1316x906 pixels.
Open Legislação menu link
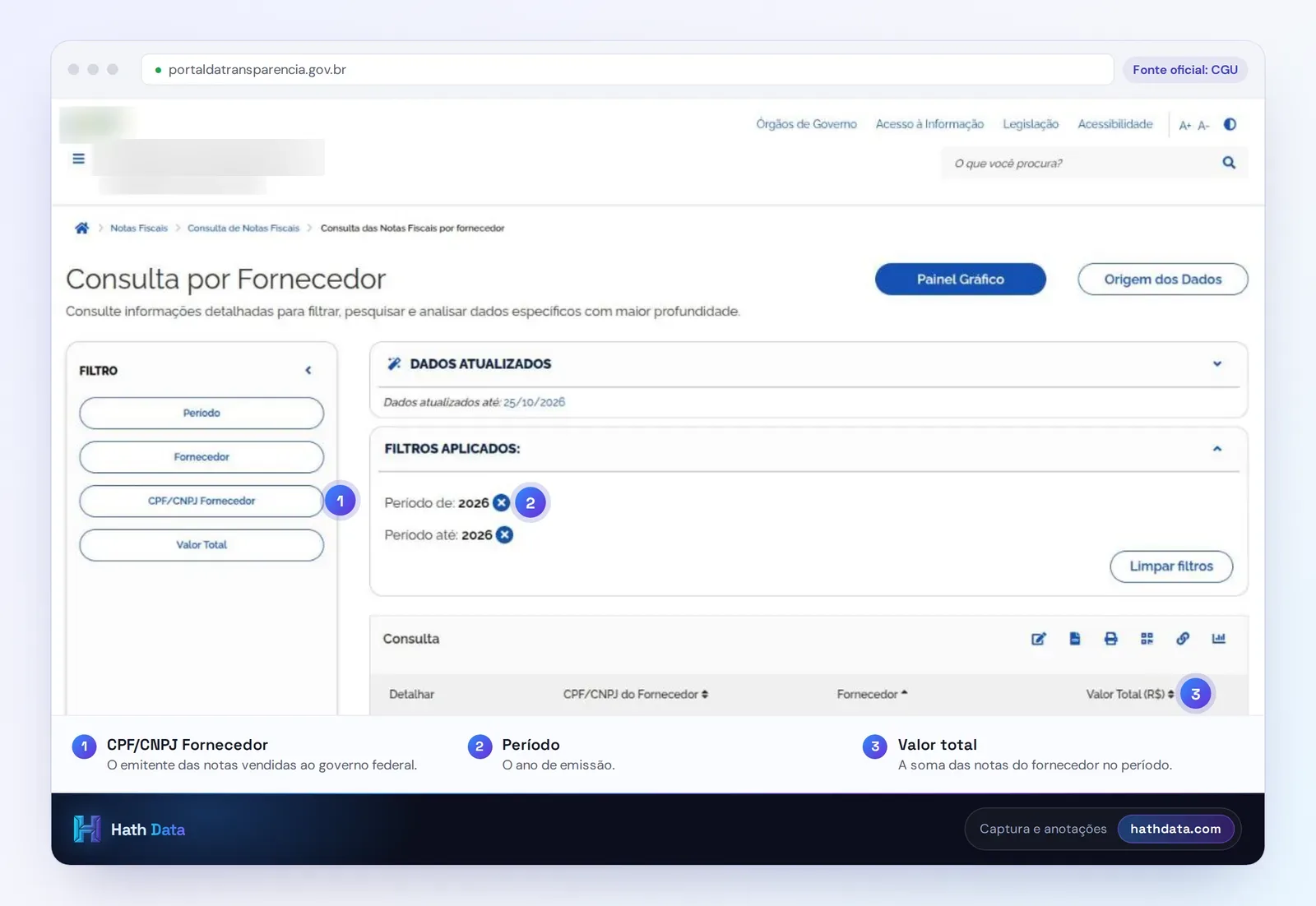(x=1031, y=124)
